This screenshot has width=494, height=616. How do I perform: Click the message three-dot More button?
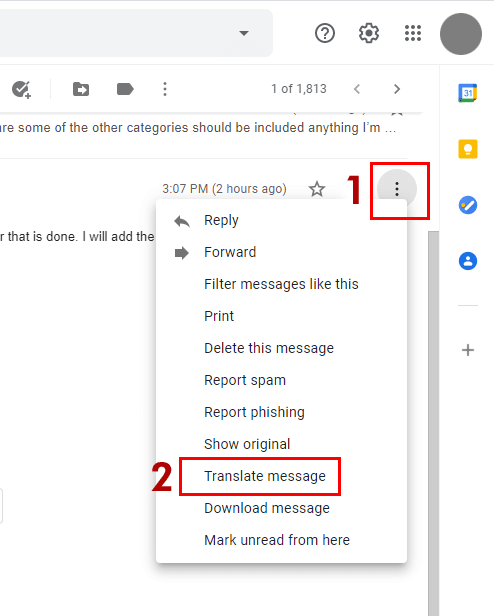click(397, 189)
